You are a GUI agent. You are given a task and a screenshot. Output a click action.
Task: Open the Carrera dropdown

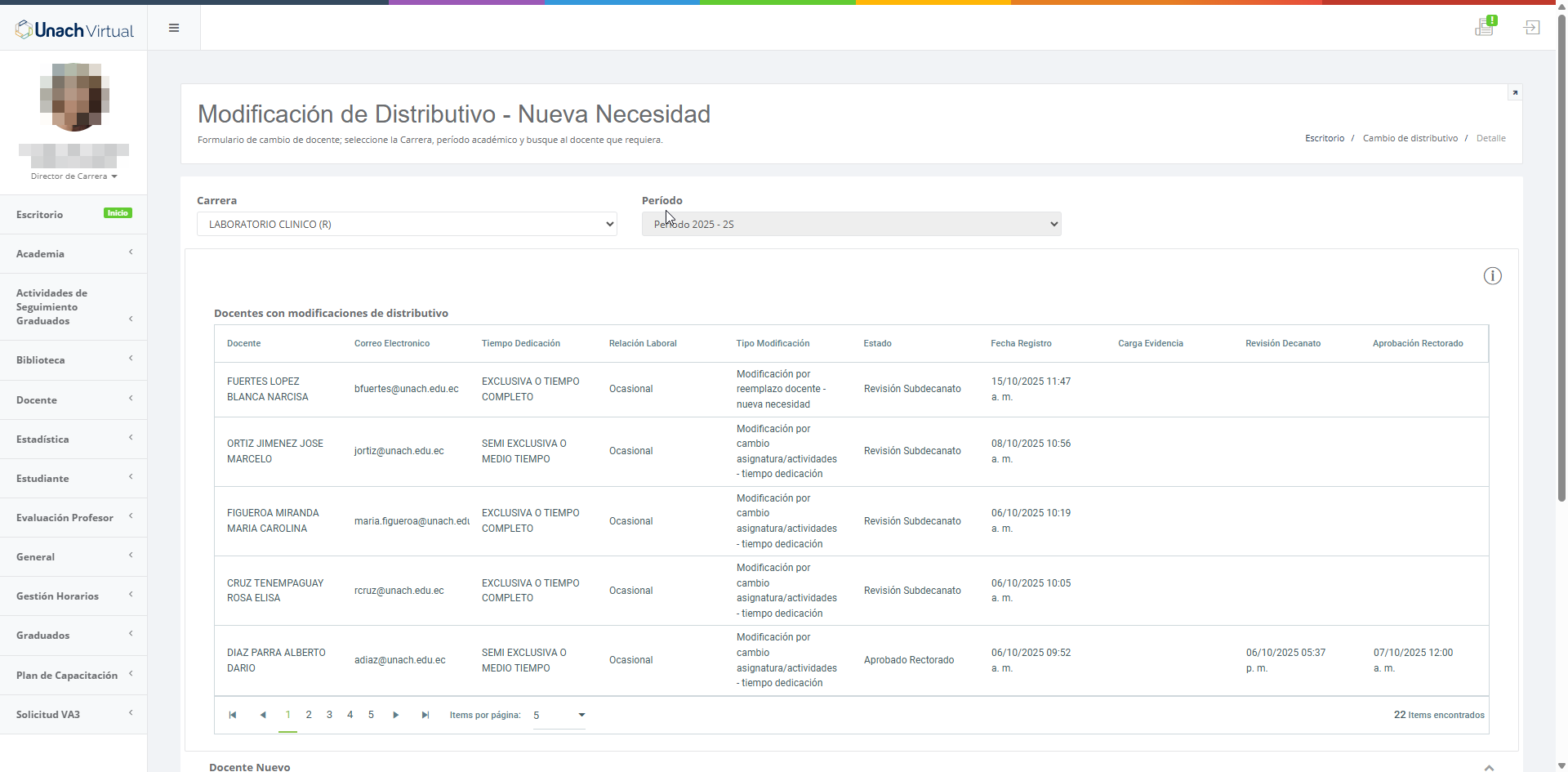pos(407,224)
